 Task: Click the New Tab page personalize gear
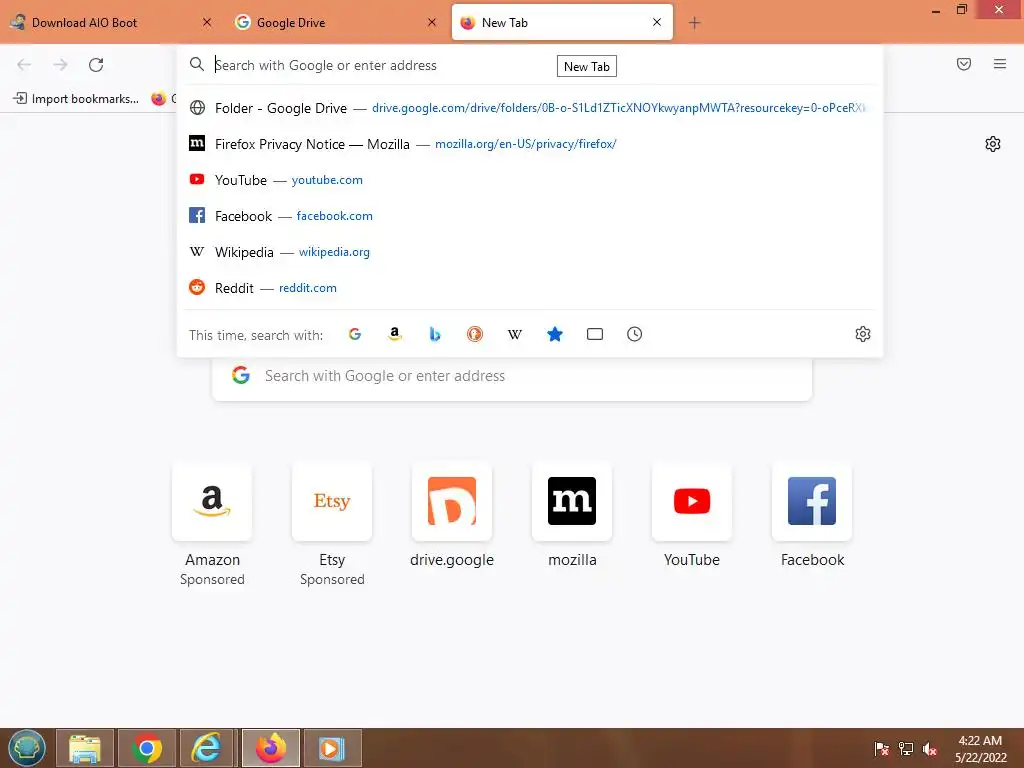(x=993, y=144)
